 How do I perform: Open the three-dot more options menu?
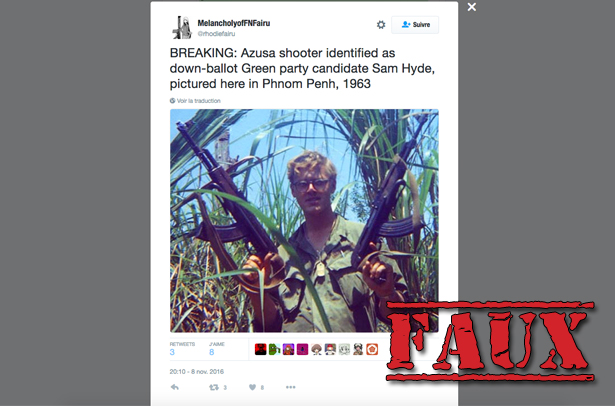coord(291,387)
